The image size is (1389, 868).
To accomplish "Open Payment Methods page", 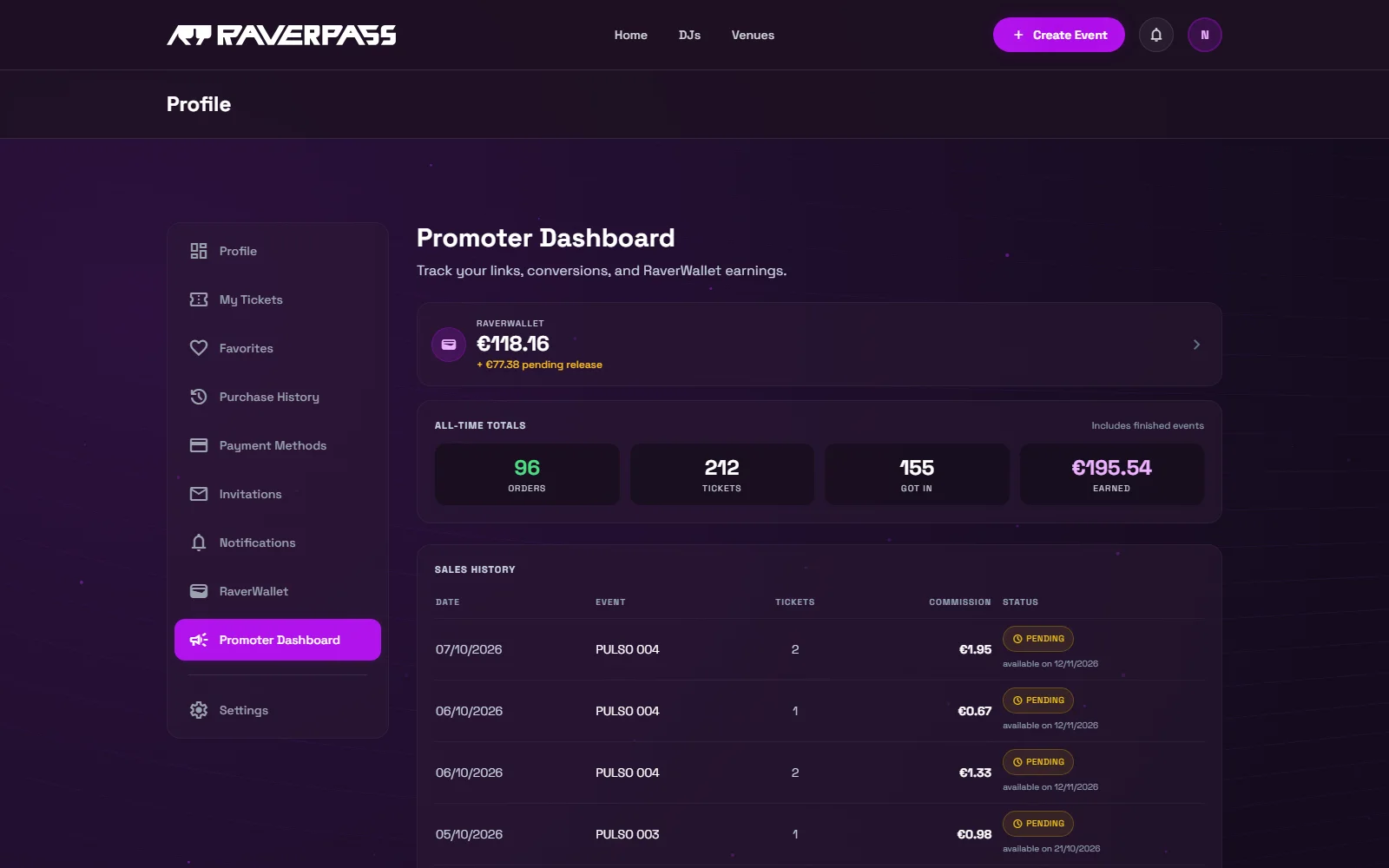I will (278, 445).
